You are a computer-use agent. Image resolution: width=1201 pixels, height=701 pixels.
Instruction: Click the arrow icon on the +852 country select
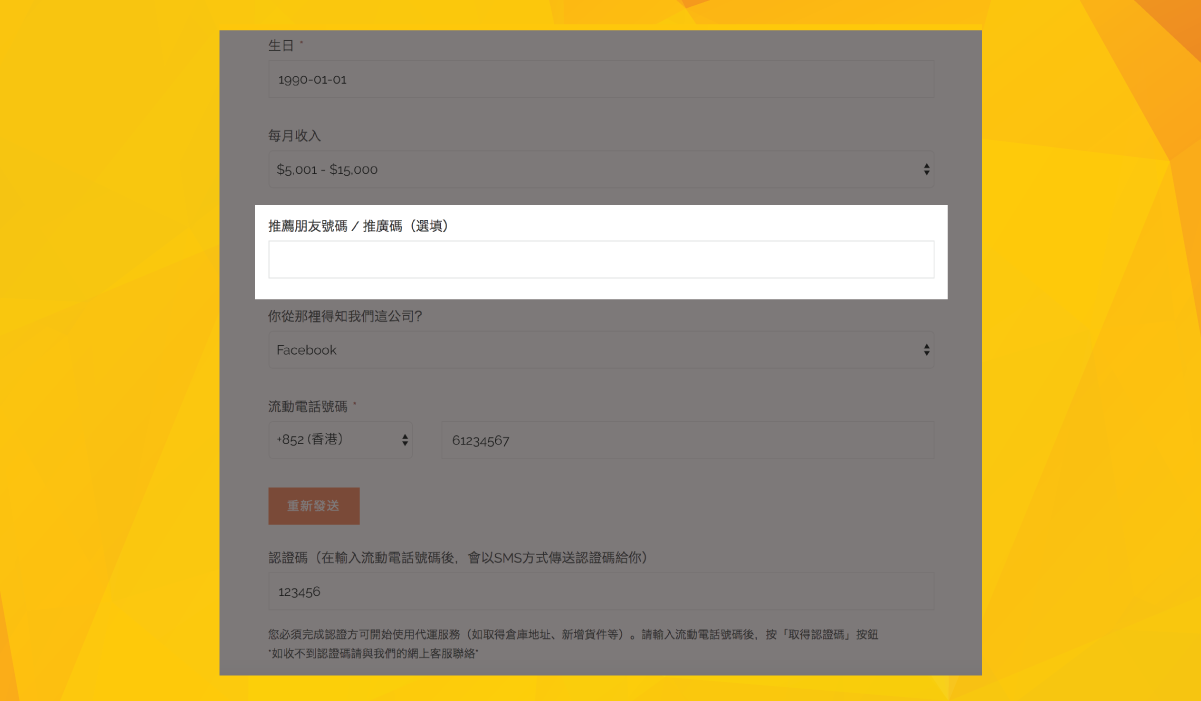pos(404,439)
